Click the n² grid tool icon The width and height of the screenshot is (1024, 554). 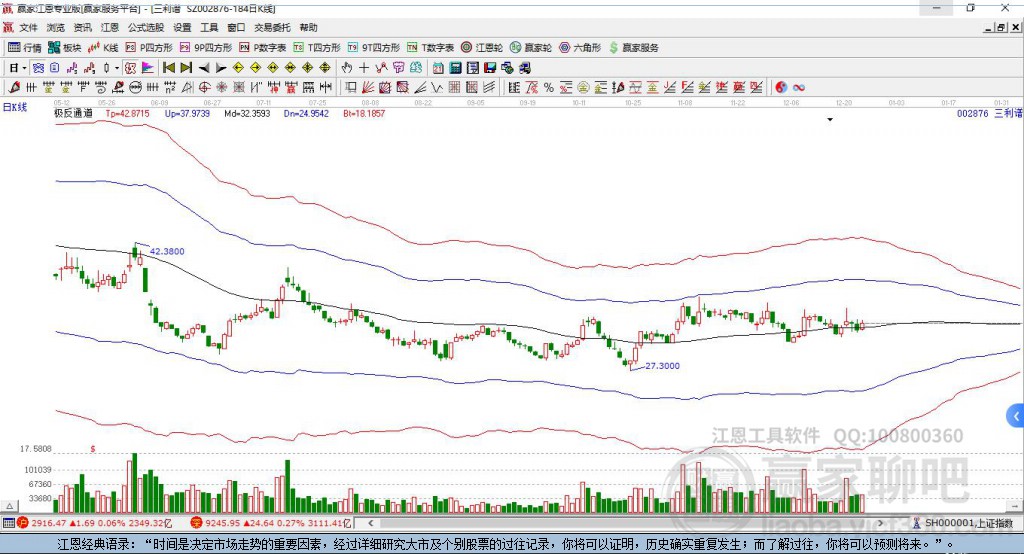click(x=170, y=88)
